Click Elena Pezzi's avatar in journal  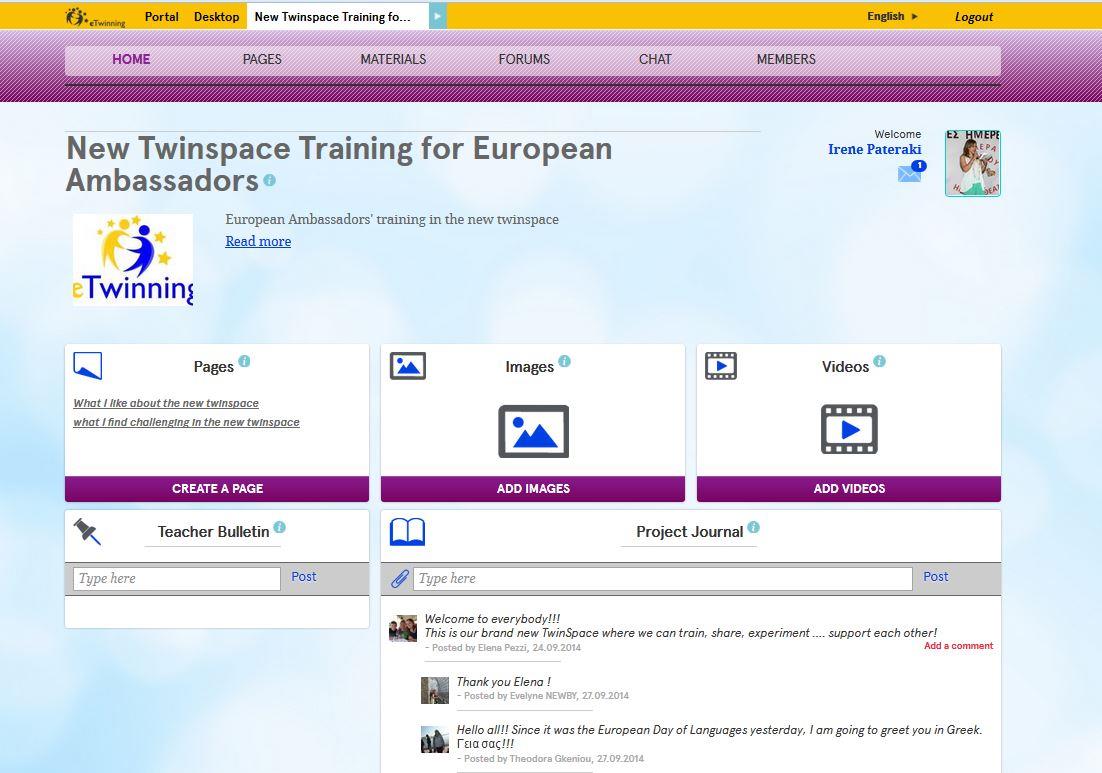[403, 628]
